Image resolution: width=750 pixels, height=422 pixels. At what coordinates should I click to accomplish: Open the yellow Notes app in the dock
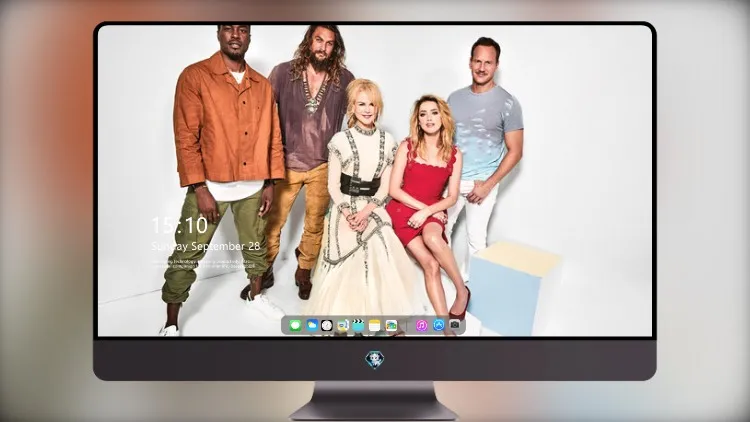click(x=375, y=325)
